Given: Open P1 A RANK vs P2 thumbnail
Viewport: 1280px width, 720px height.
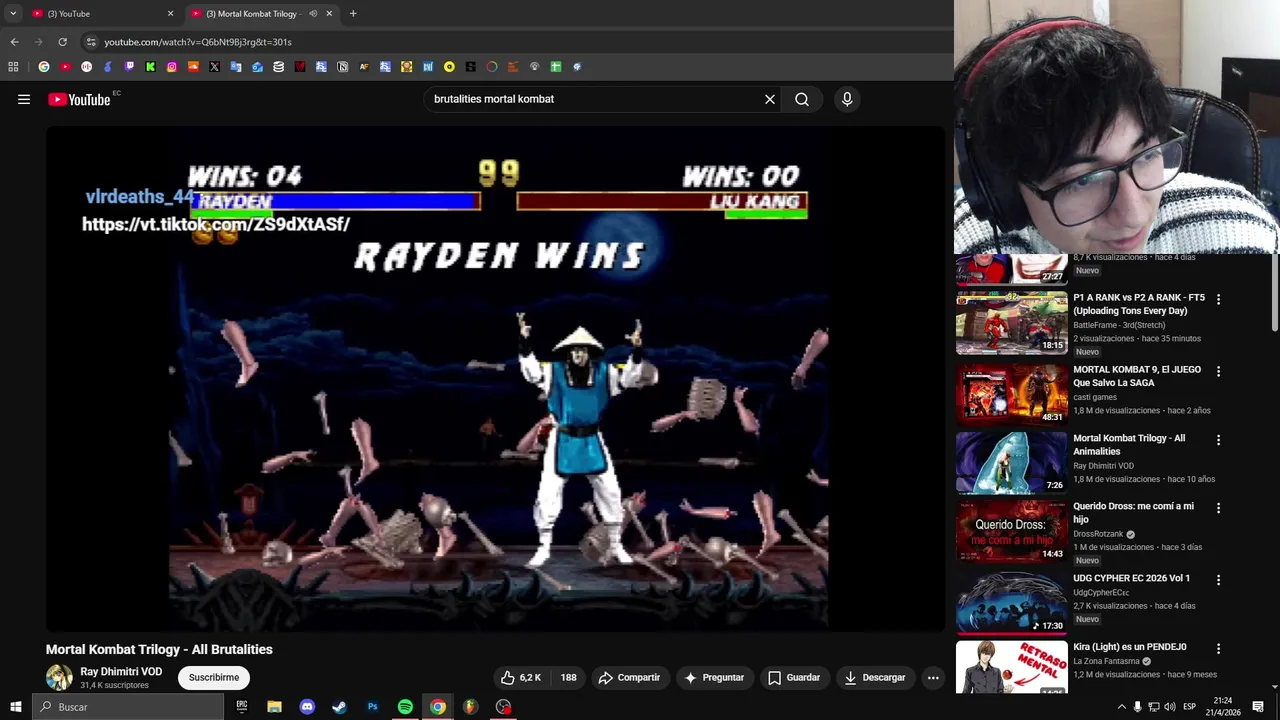Looking at the screenshot, I should pyautogui.click(x=1011, y=323).
